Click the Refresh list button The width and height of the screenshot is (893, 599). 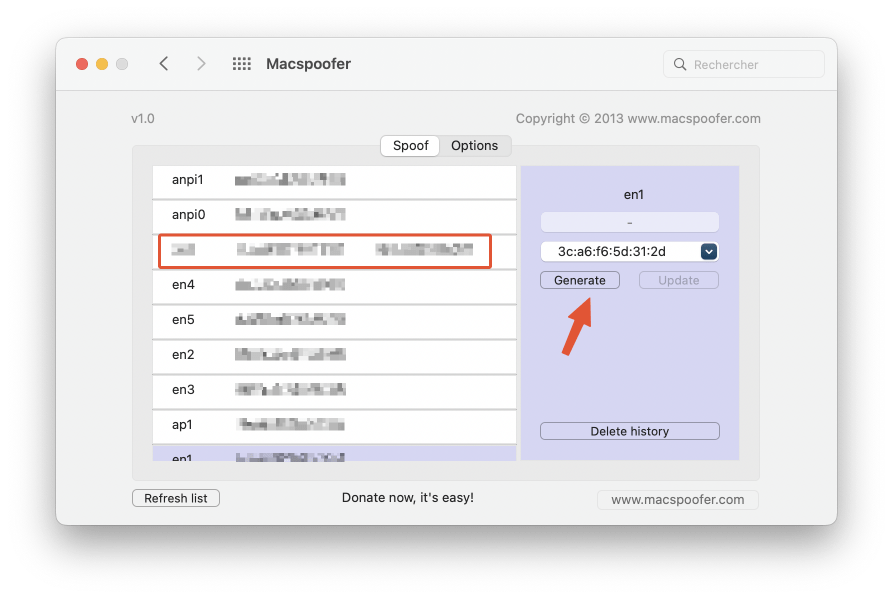[x=176, y=498]
